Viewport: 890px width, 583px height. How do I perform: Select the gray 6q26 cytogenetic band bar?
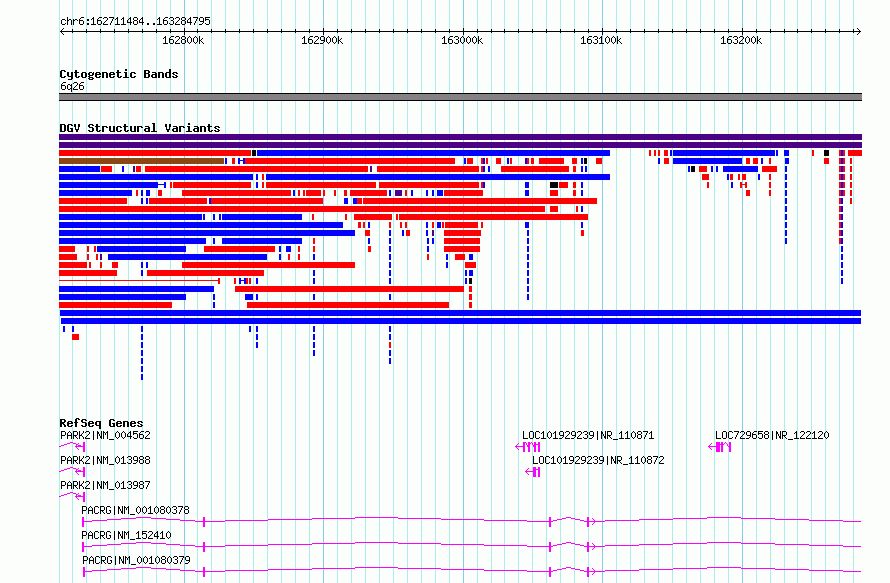point(460,97)
